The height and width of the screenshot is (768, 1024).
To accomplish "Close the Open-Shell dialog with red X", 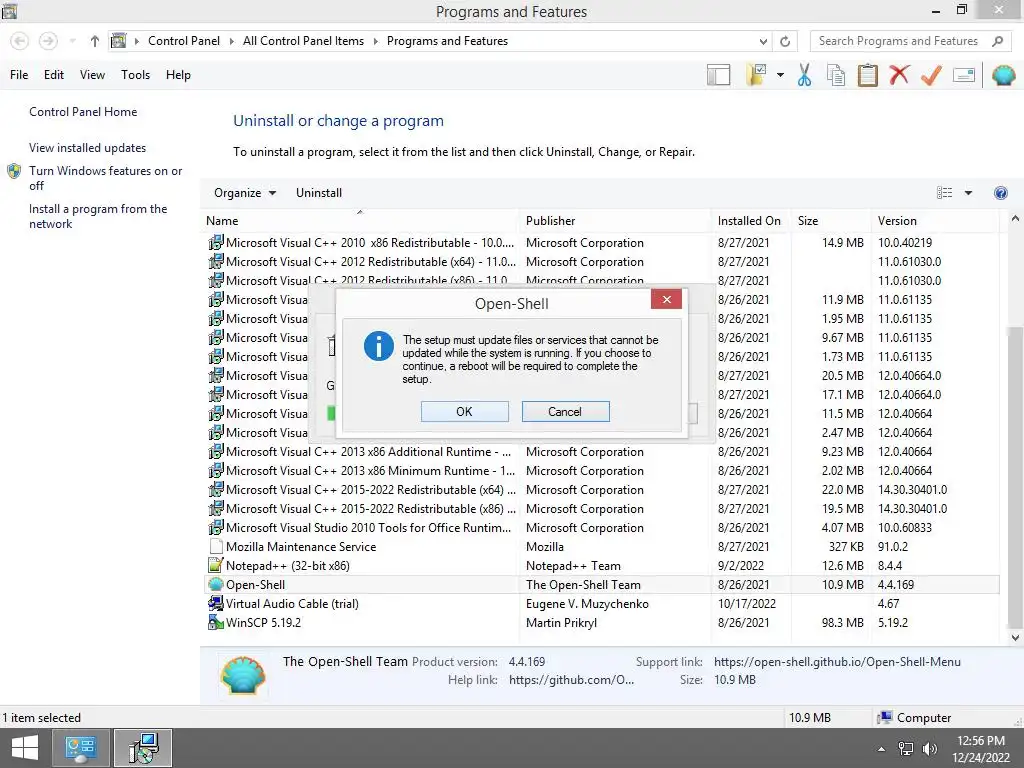I will pos(666,299).
